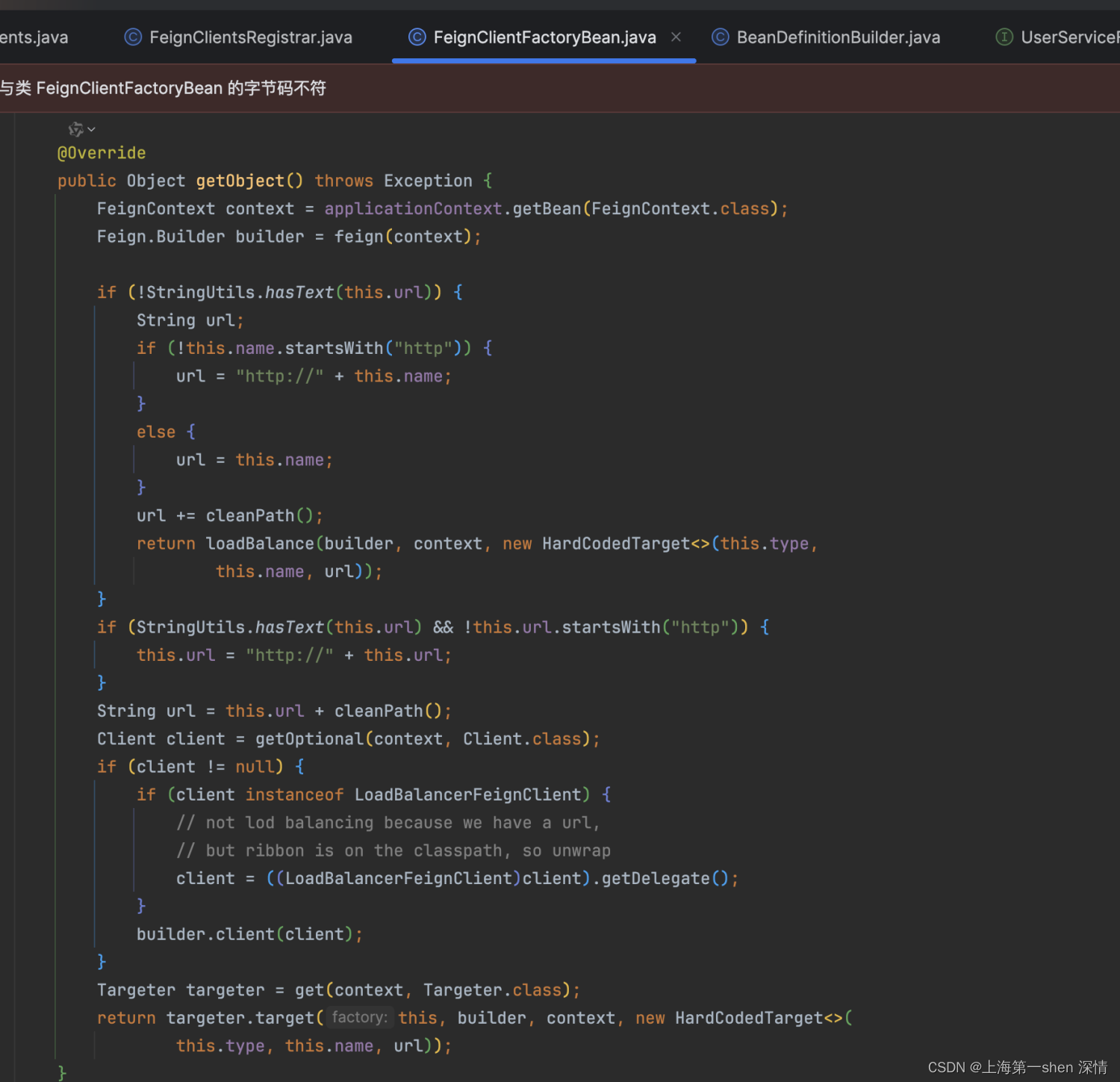Click hasText in the first if statement

[x=299, y=292]
